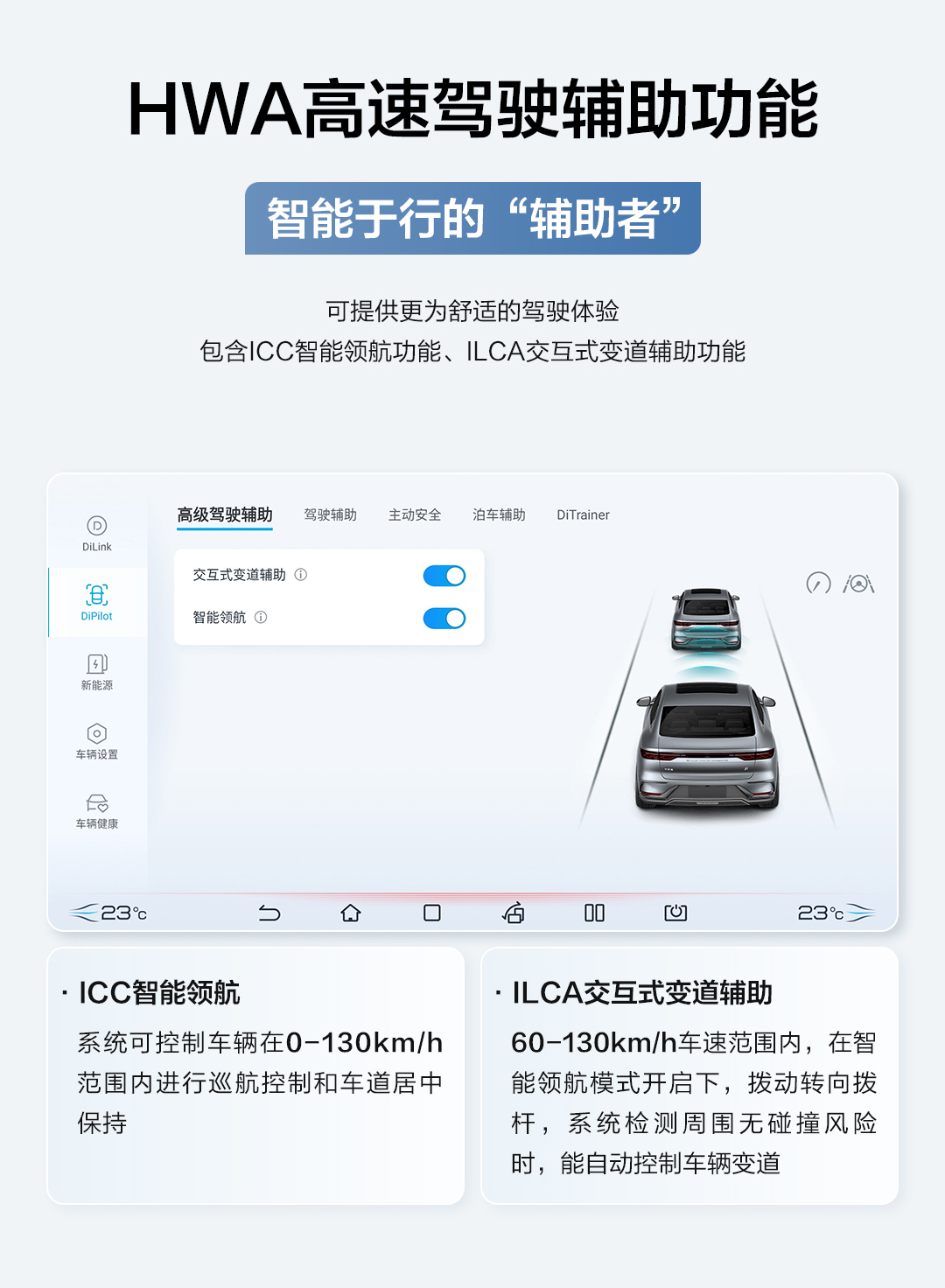This screenshot has height=1288, width=945.
Task: Switch to 主动安全 tab
Action: point(415,514)
